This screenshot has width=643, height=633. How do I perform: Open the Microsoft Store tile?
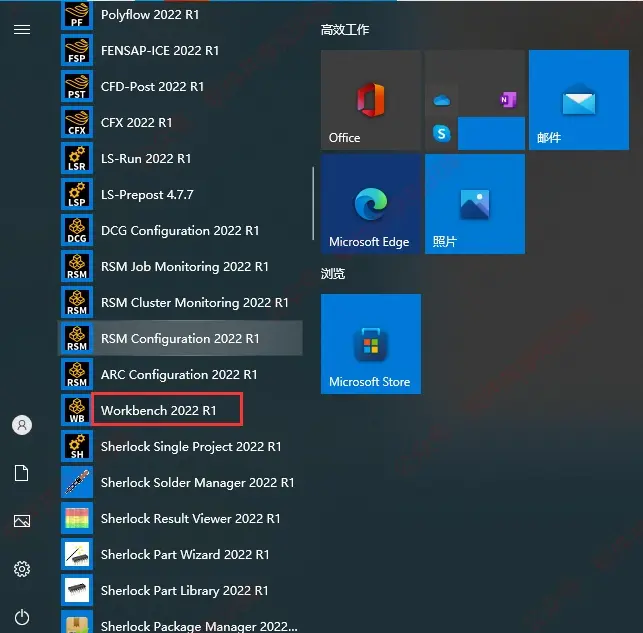click(371, 344)
